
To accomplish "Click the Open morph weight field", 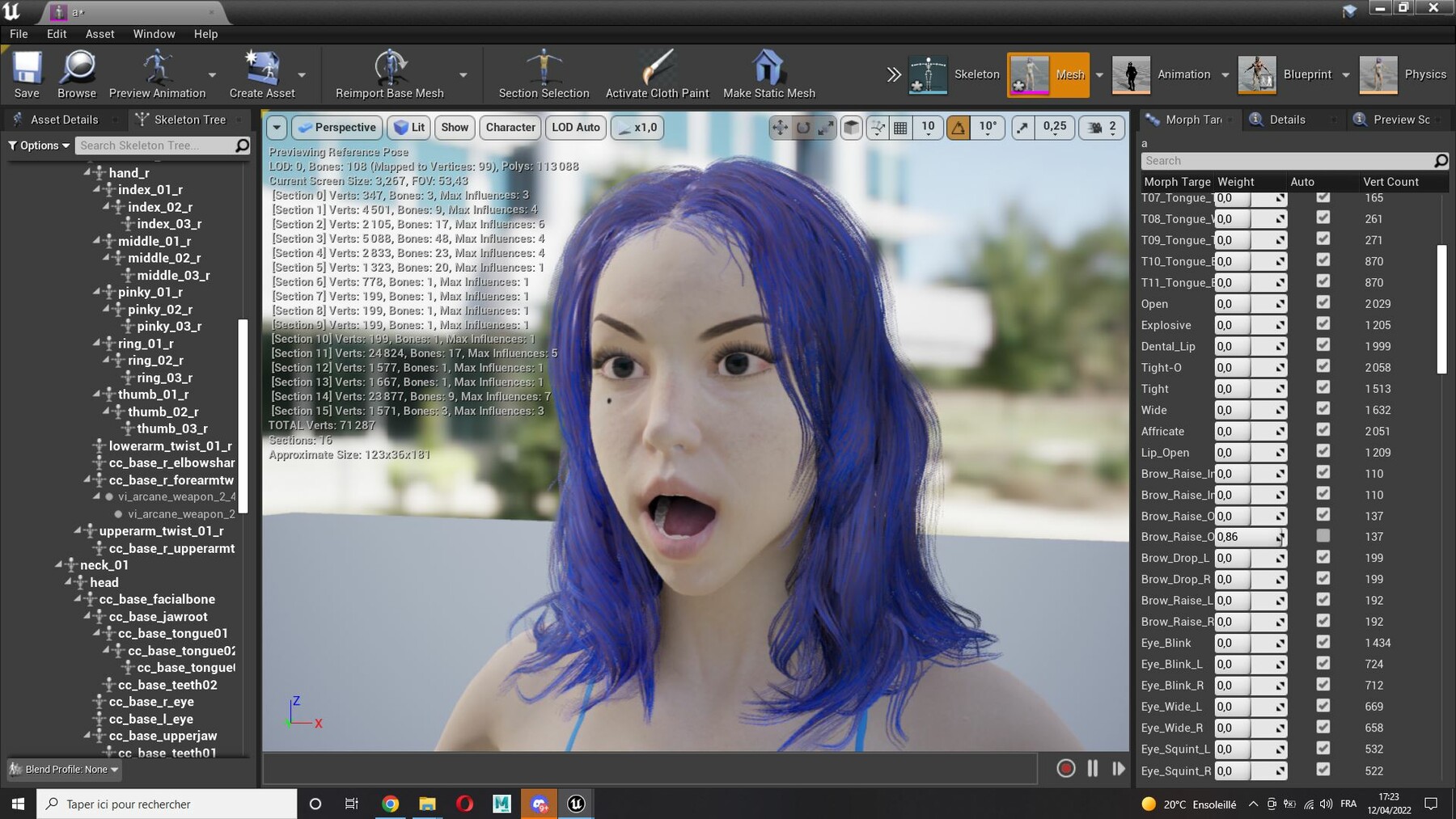I will [1251, 304].
